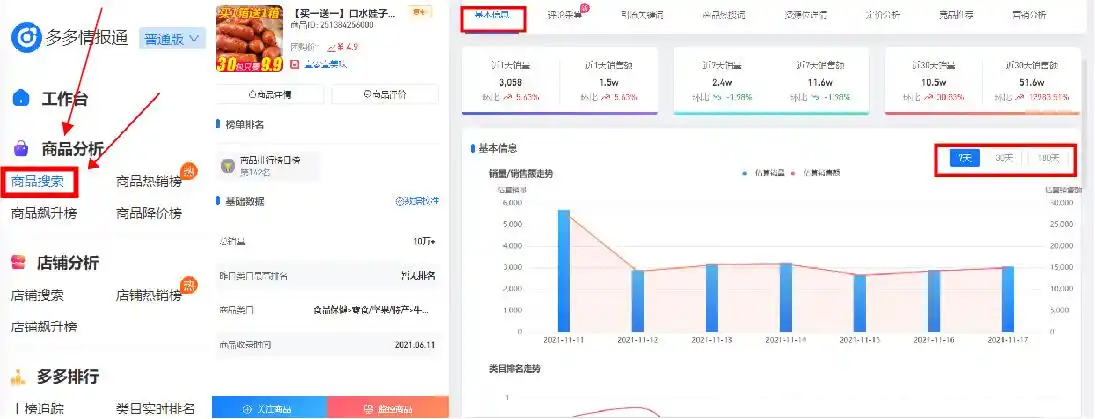Select 商品搜索 in the sidebar
This screenshot has height=419, width=1095.
tap(38, 182)
